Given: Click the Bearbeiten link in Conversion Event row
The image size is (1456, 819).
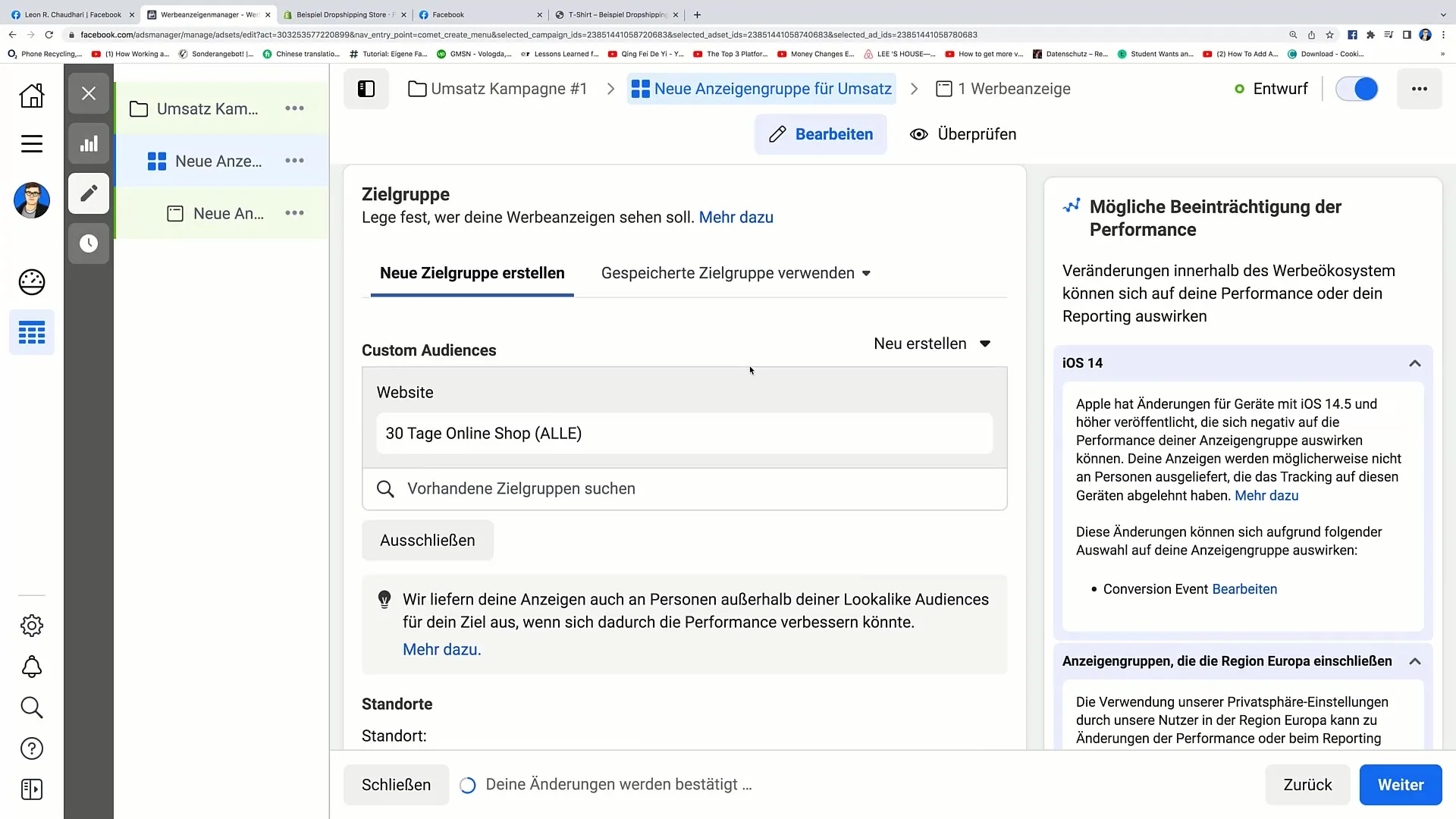Looking at the screenshot, I should (1244, 589).
